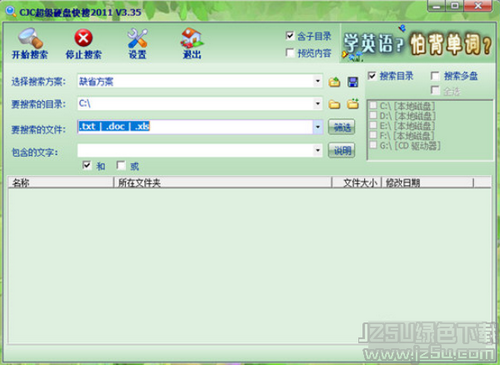Screen dimensions: 500x365
Task: Close the CJC超级硬盘快搜 window
Action: click(x=478, y=6)
